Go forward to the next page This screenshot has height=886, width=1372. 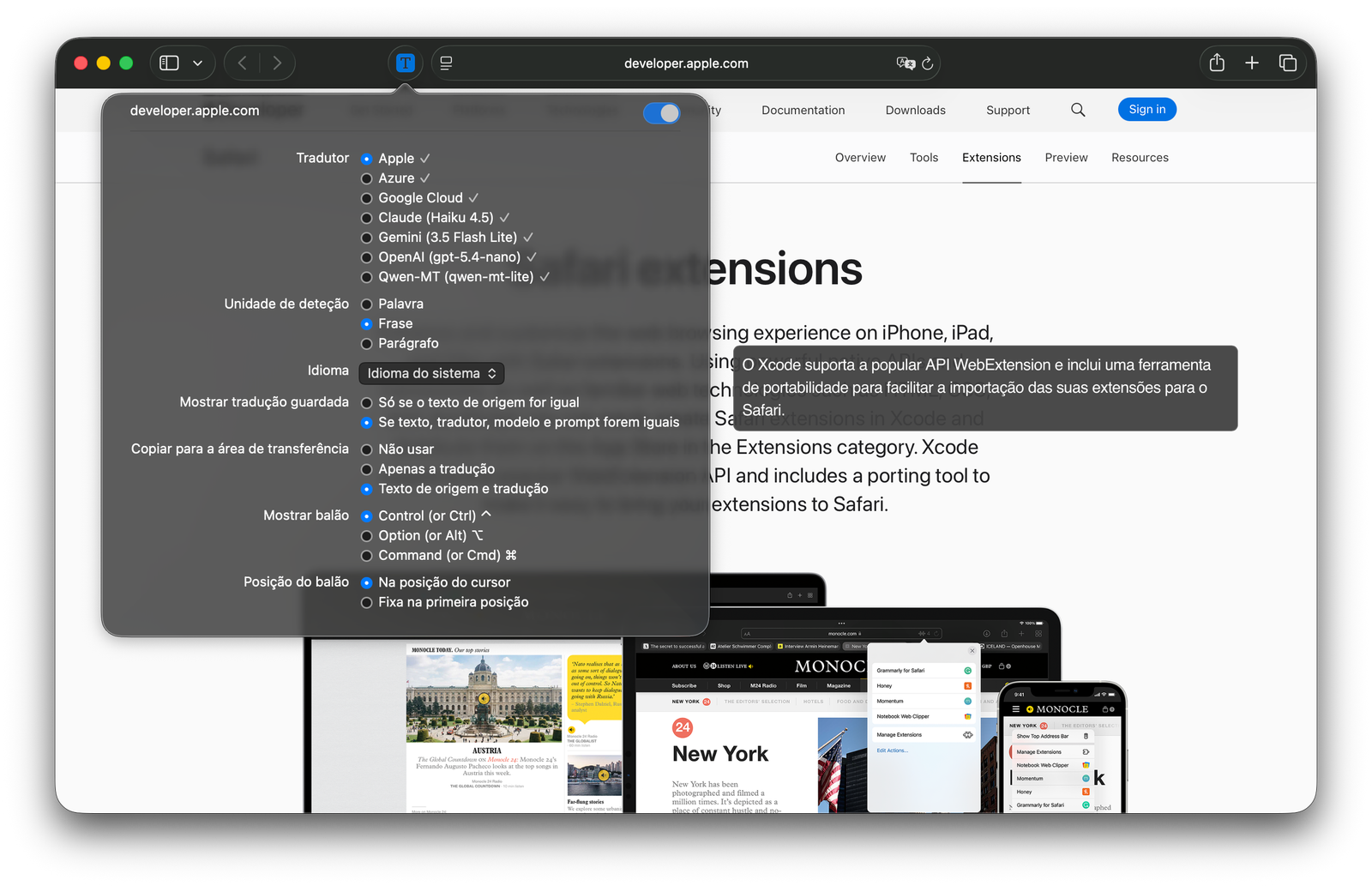pos(277,63)
